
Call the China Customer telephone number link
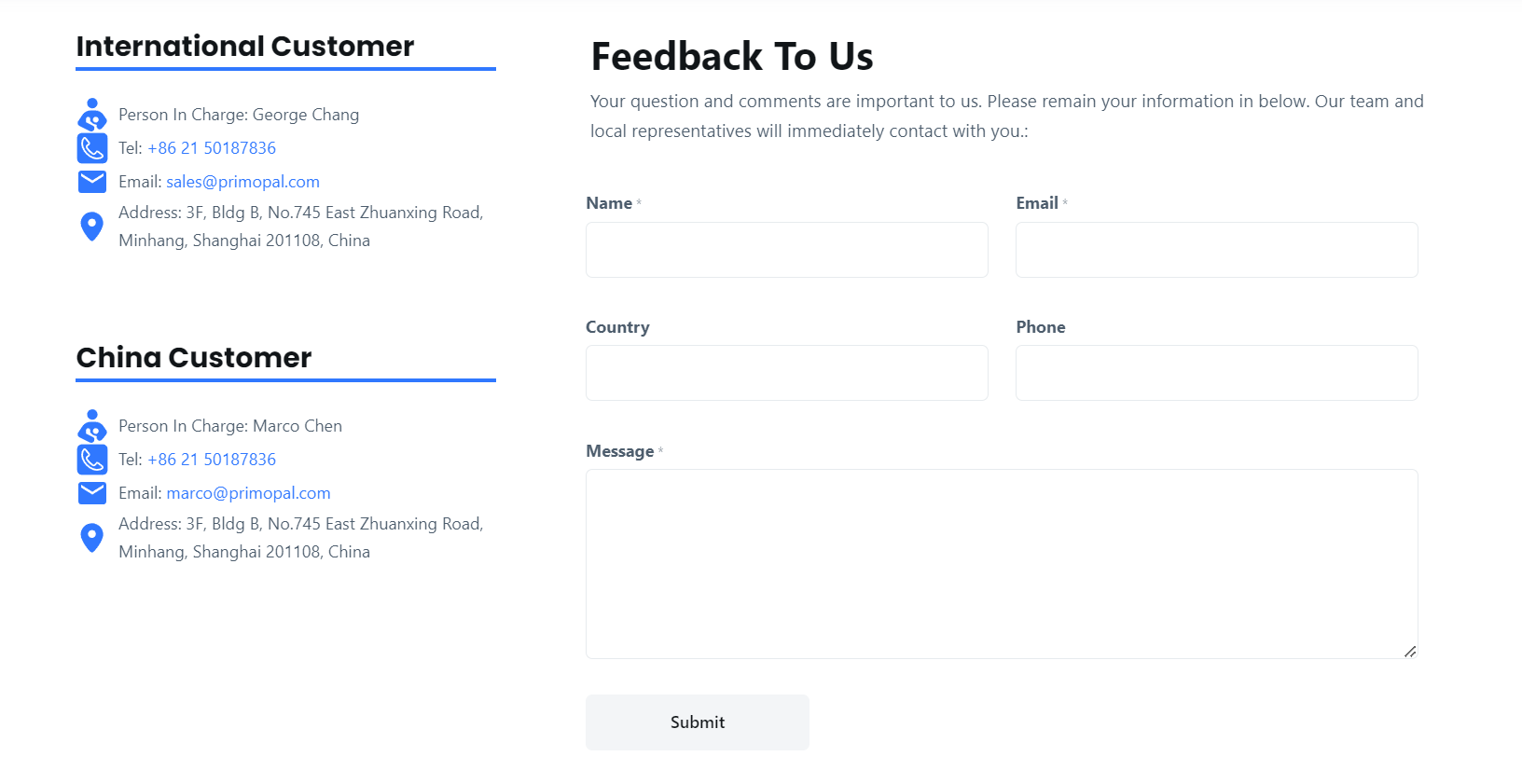[212, 460]
